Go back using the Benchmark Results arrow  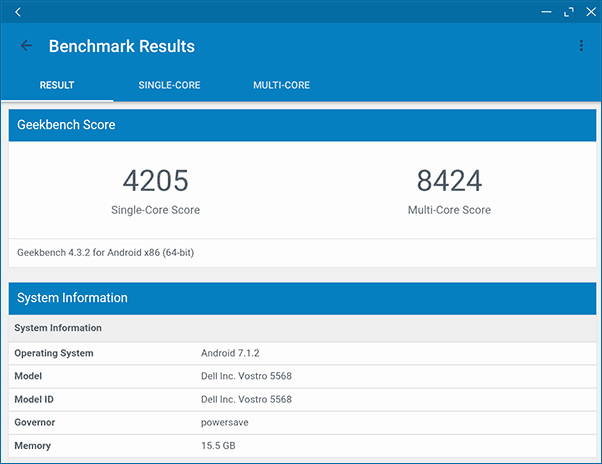[x=26, y=46]
